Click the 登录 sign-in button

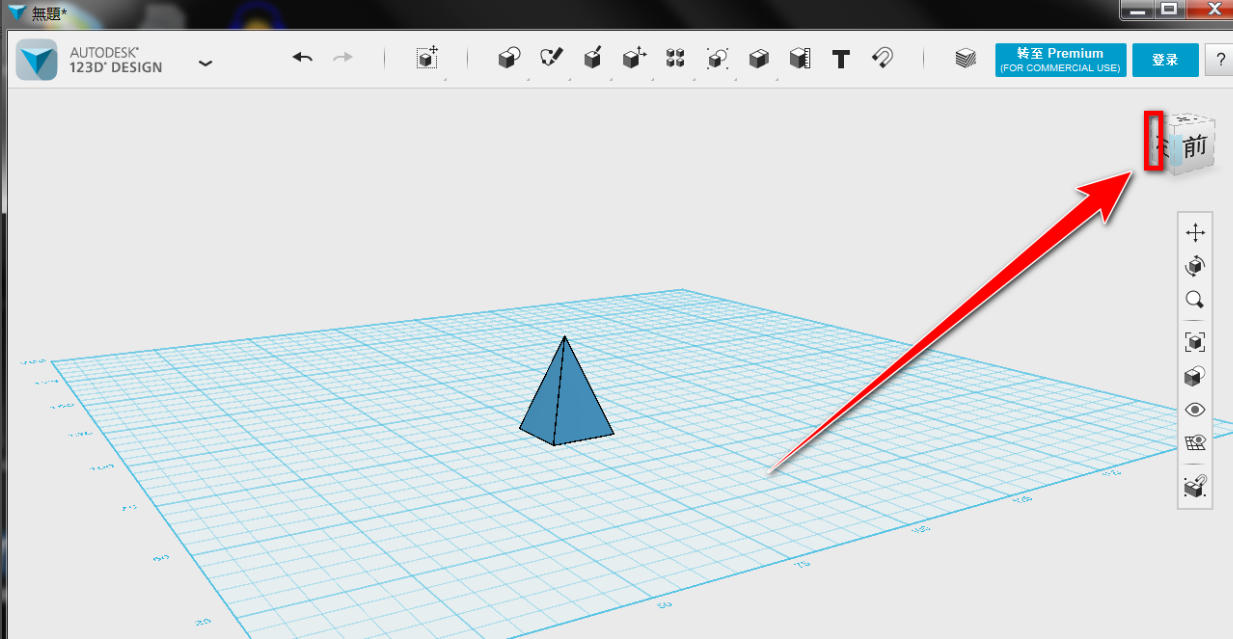[1165, 60]
